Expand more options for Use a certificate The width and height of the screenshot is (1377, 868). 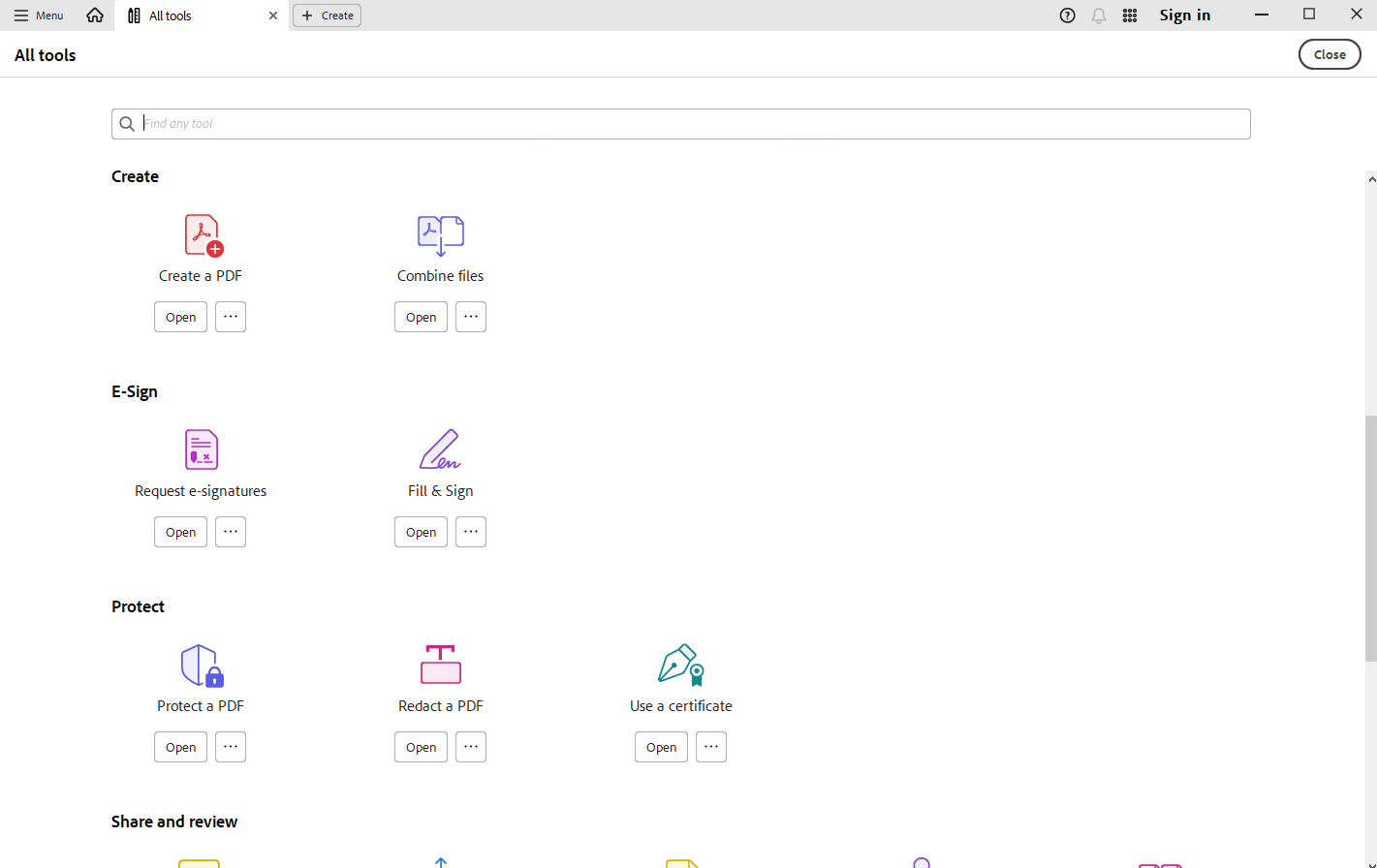pyautogui.click(x=711, y=747)
